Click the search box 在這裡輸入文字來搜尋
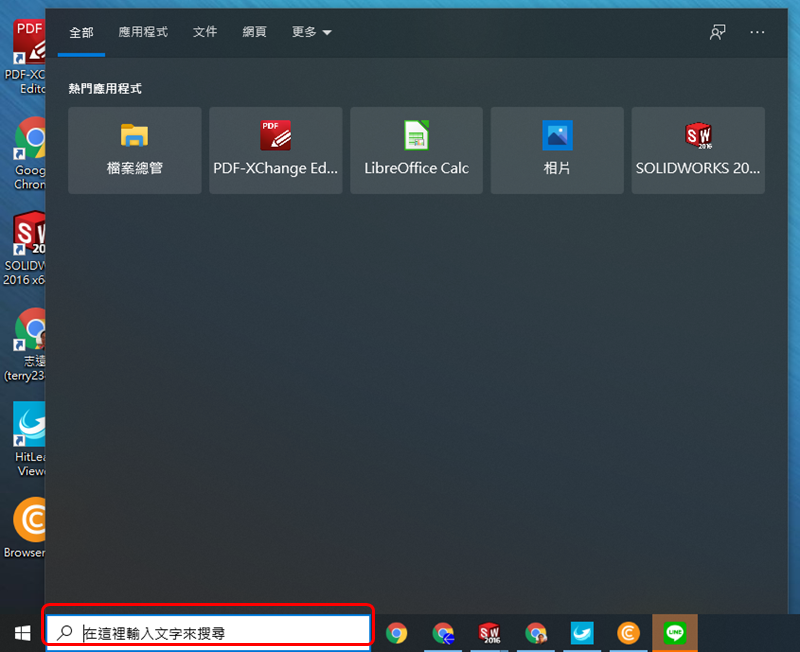Viewport: 800px width, 652px height. (x=208, y=633)
